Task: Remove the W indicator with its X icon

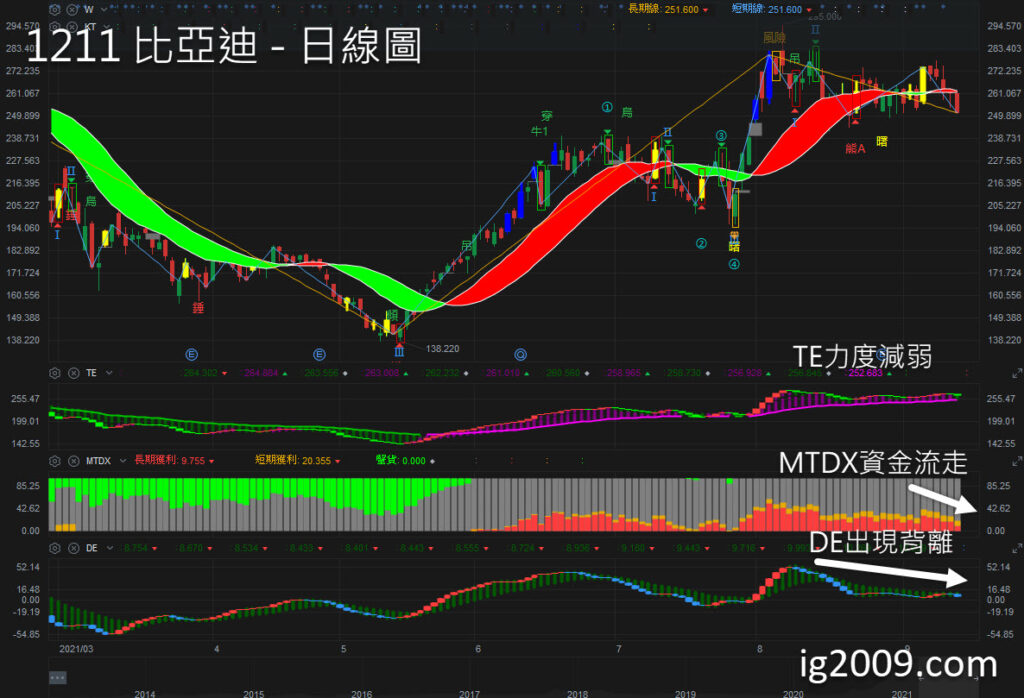Action: [72, 10]
